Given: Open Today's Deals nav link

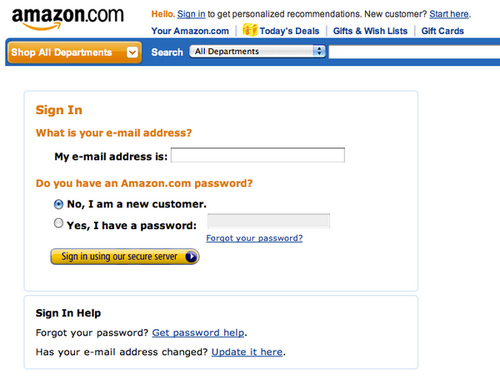Looking at the screenshot, I should coord(289,31).
